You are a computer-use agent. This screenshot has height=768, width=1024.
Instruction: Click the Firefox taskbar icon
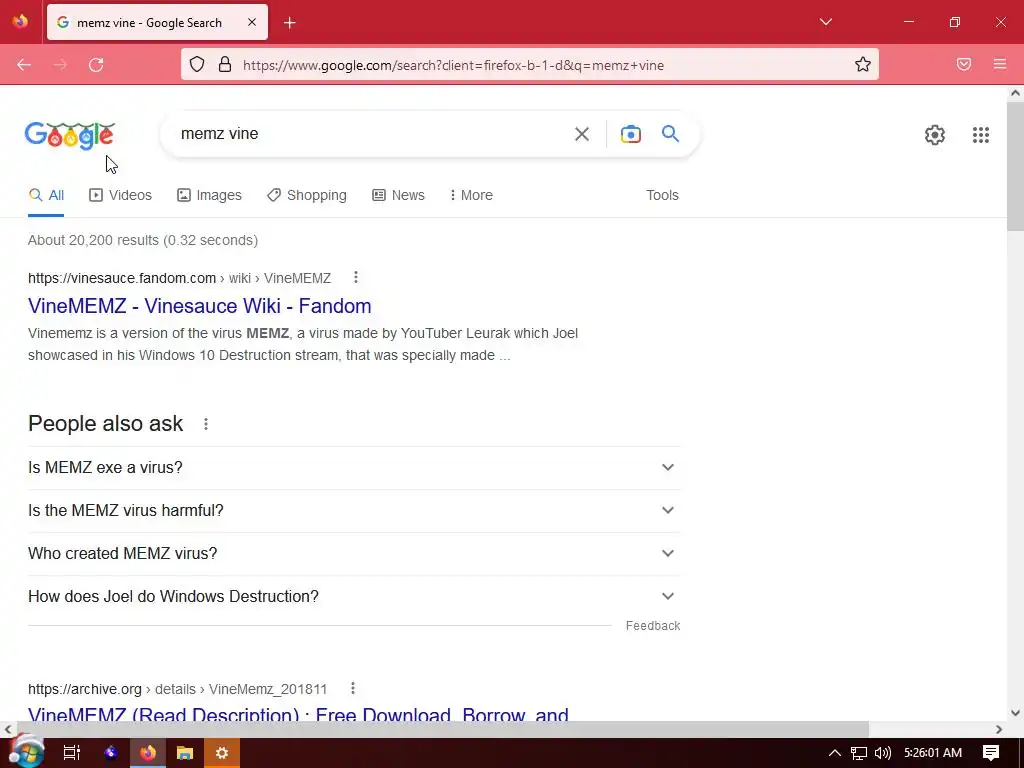click(148, 753)
